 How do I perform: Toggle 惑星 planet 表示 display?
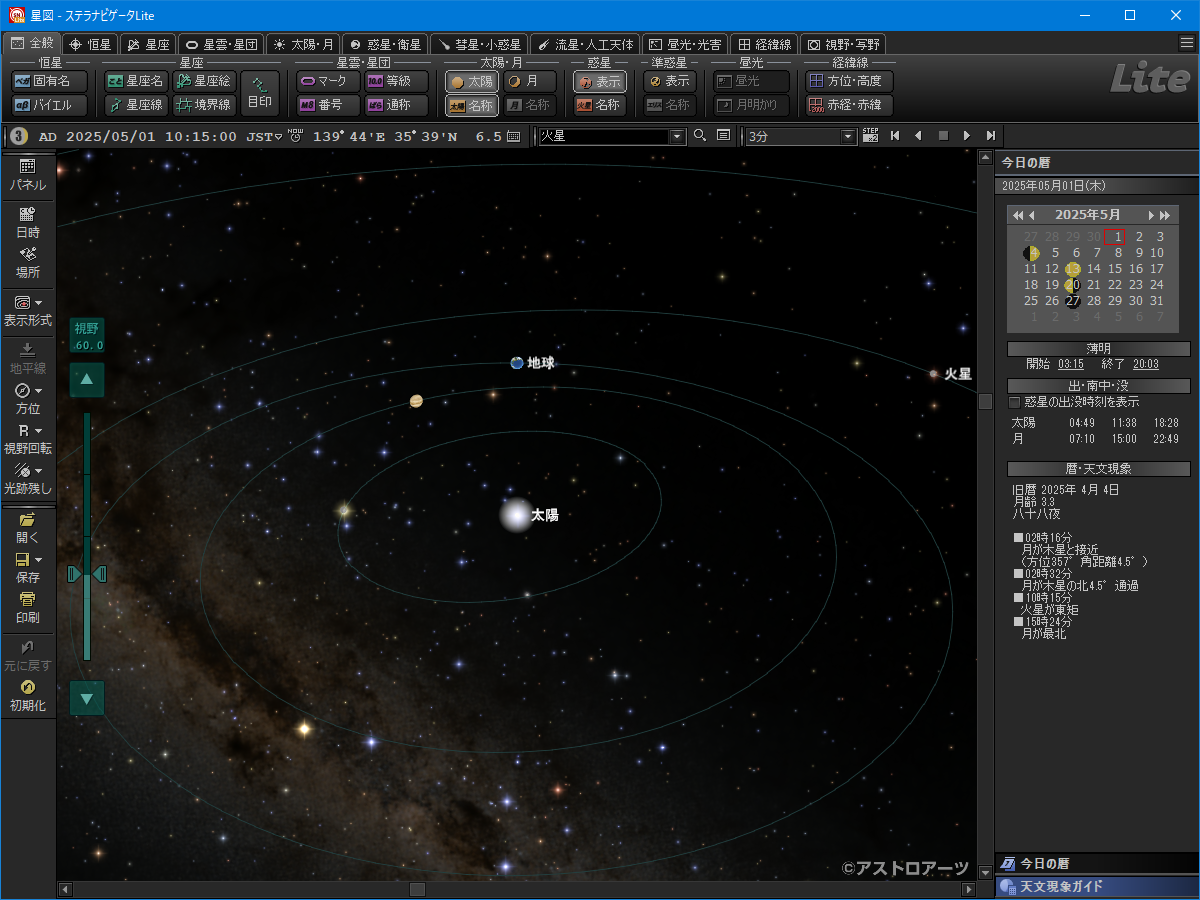click(600, 81)
